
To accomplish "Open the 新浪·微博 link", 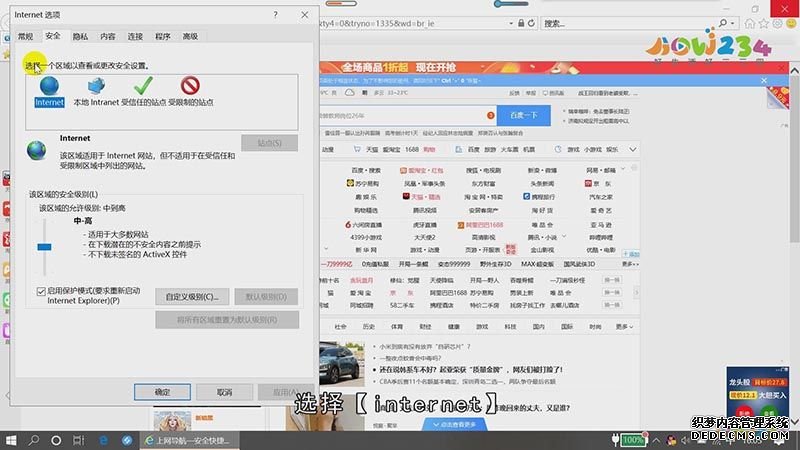I will 542,170.
